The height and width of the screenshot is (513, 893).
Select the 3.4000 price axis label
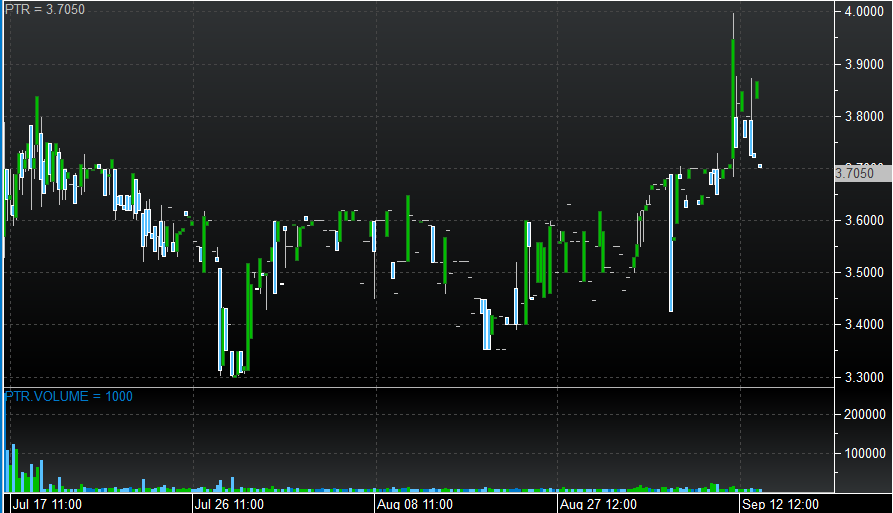pyautogui.click(x=864, y=325)
